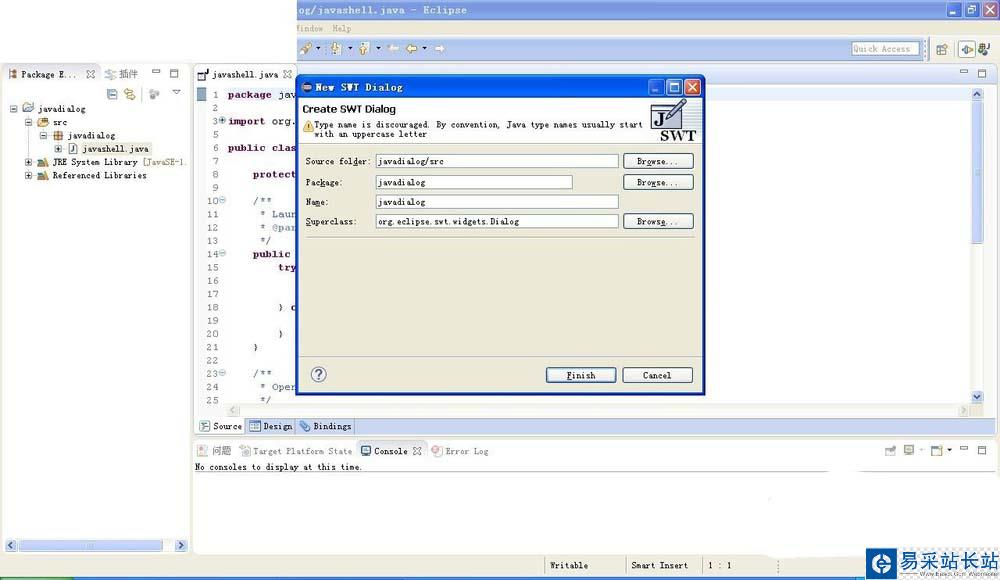Image resolution: width=1000 pixels, height=580 pixels.
Task: Switch to the Java perspective icon
Action: tap(984, 49)
